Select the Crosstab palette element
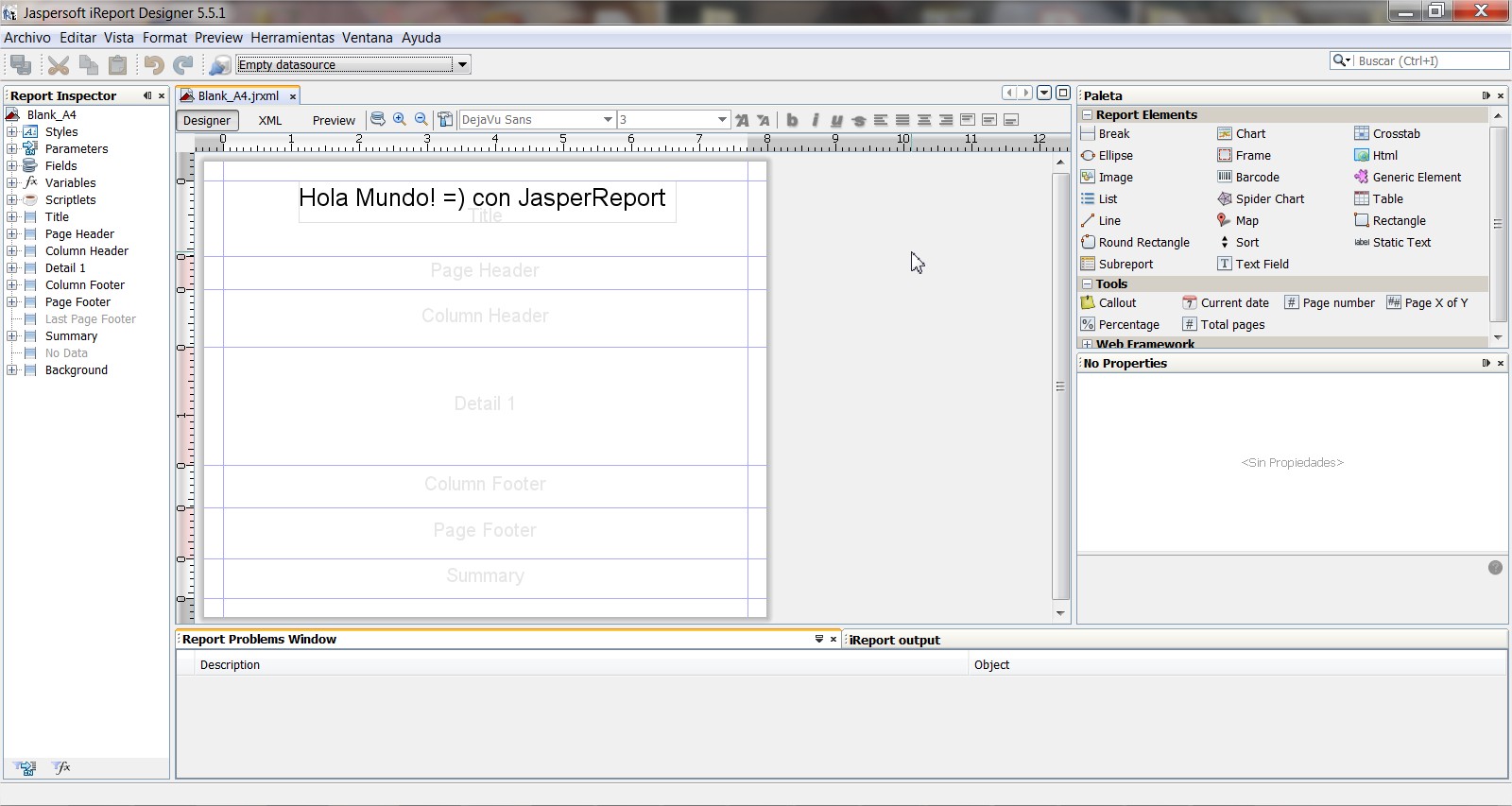 [x=1386, y=134]
